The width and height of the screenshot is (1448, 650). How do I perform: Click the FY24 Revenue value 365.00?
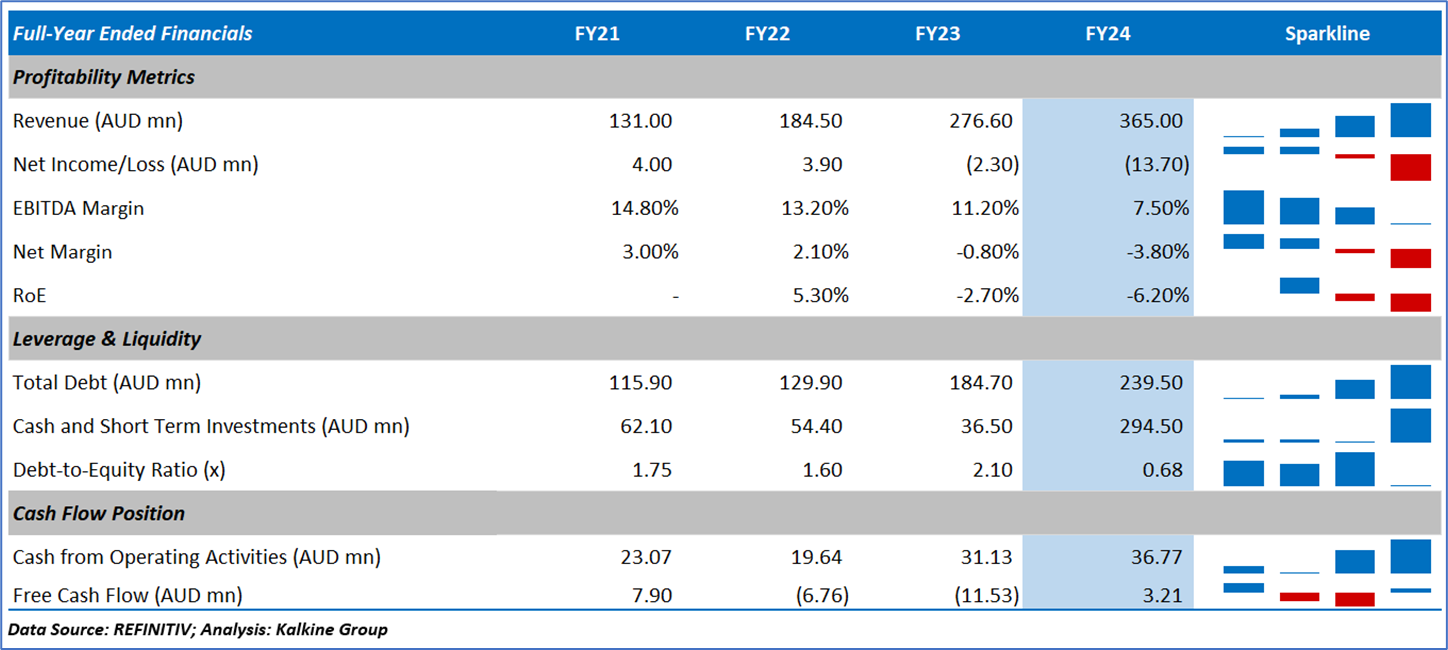coord(1150,121)
